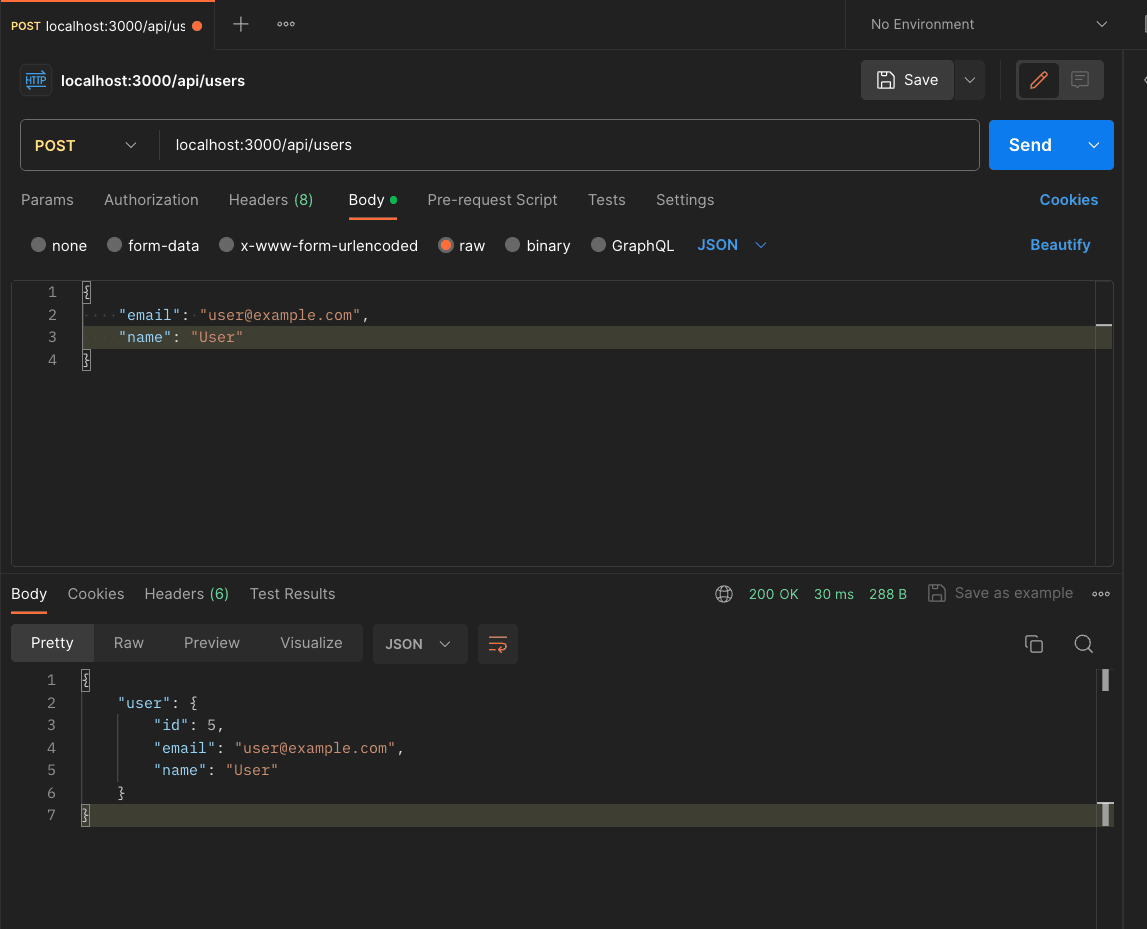Click the "user" key in response body
The image size is (1147, 929).
[144, 703]
